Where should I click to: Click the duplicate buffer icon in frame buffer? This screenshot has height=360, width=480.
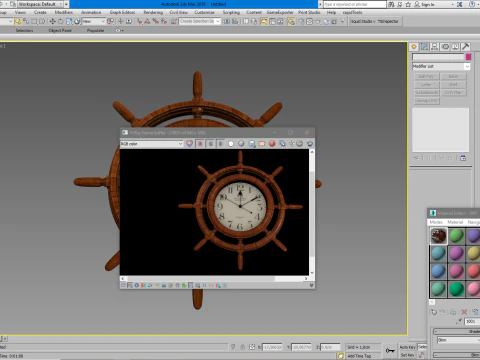[282, 144]
